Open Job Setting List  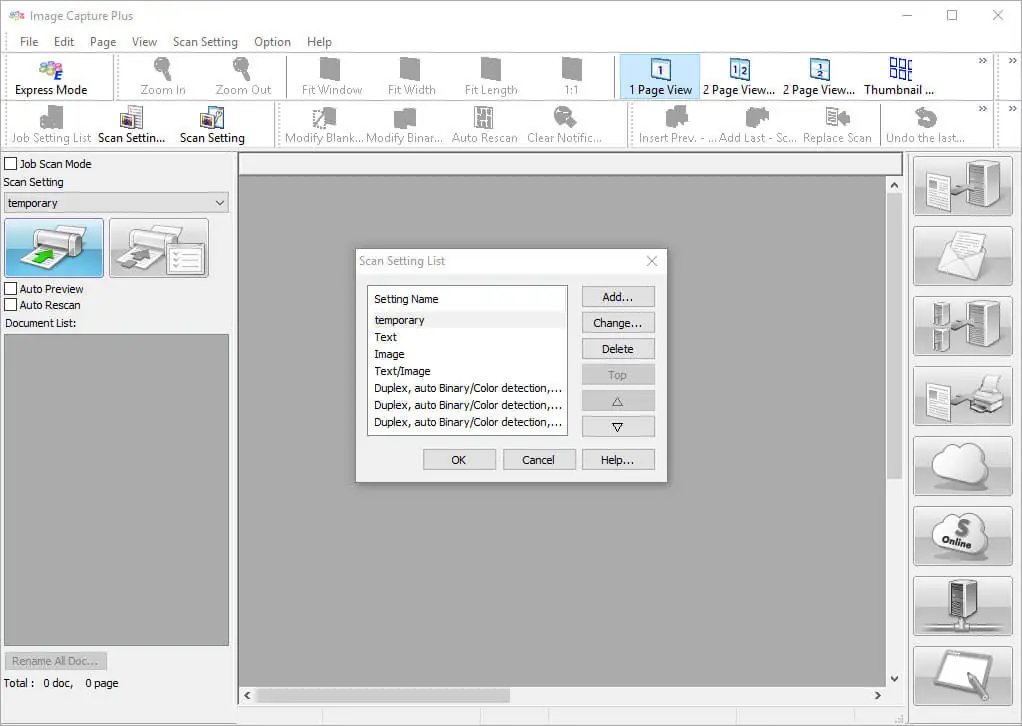pyautogui.click(x=51, y=125)
